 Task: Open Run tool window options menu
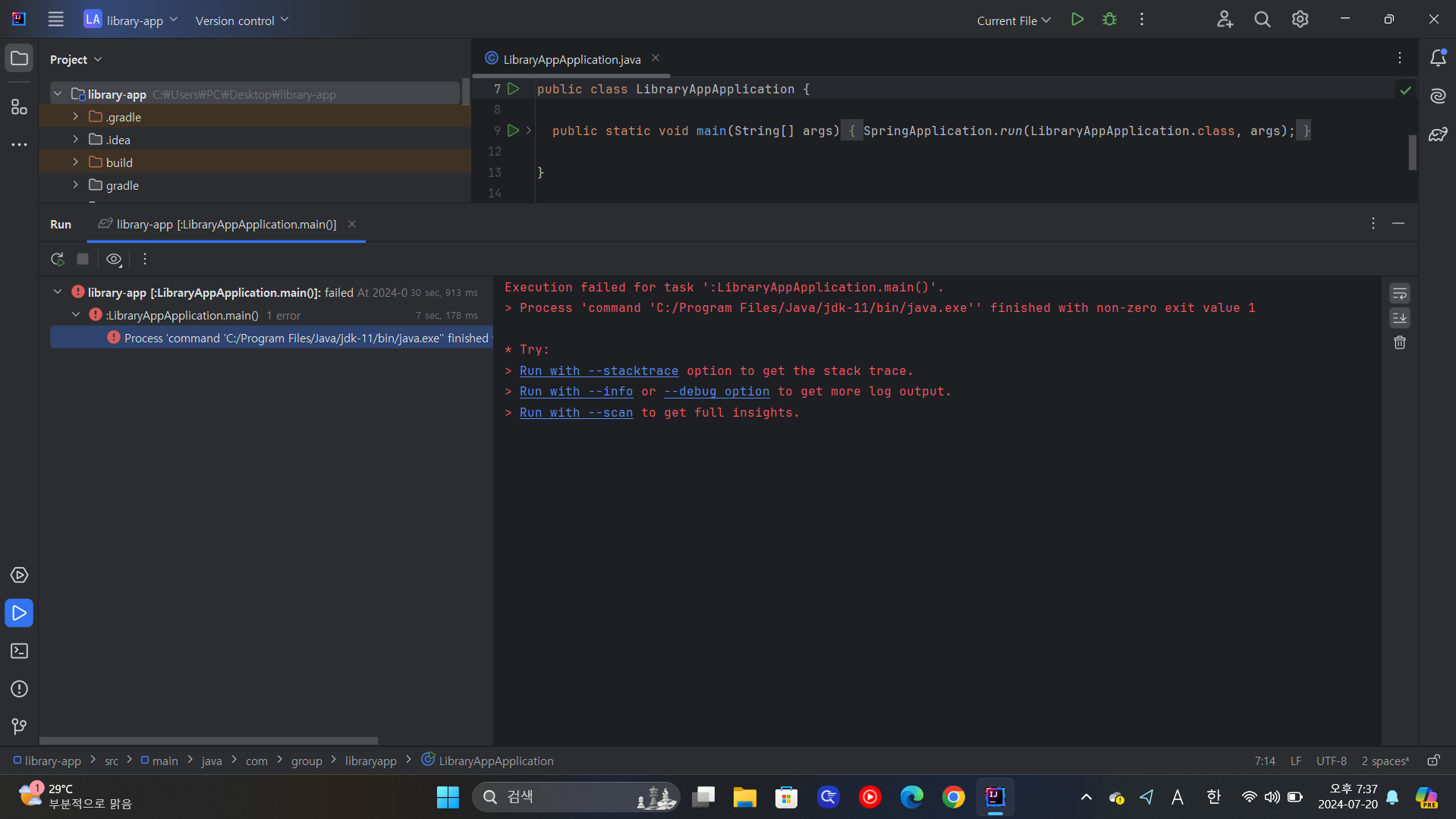click(x=1373, y=223)
